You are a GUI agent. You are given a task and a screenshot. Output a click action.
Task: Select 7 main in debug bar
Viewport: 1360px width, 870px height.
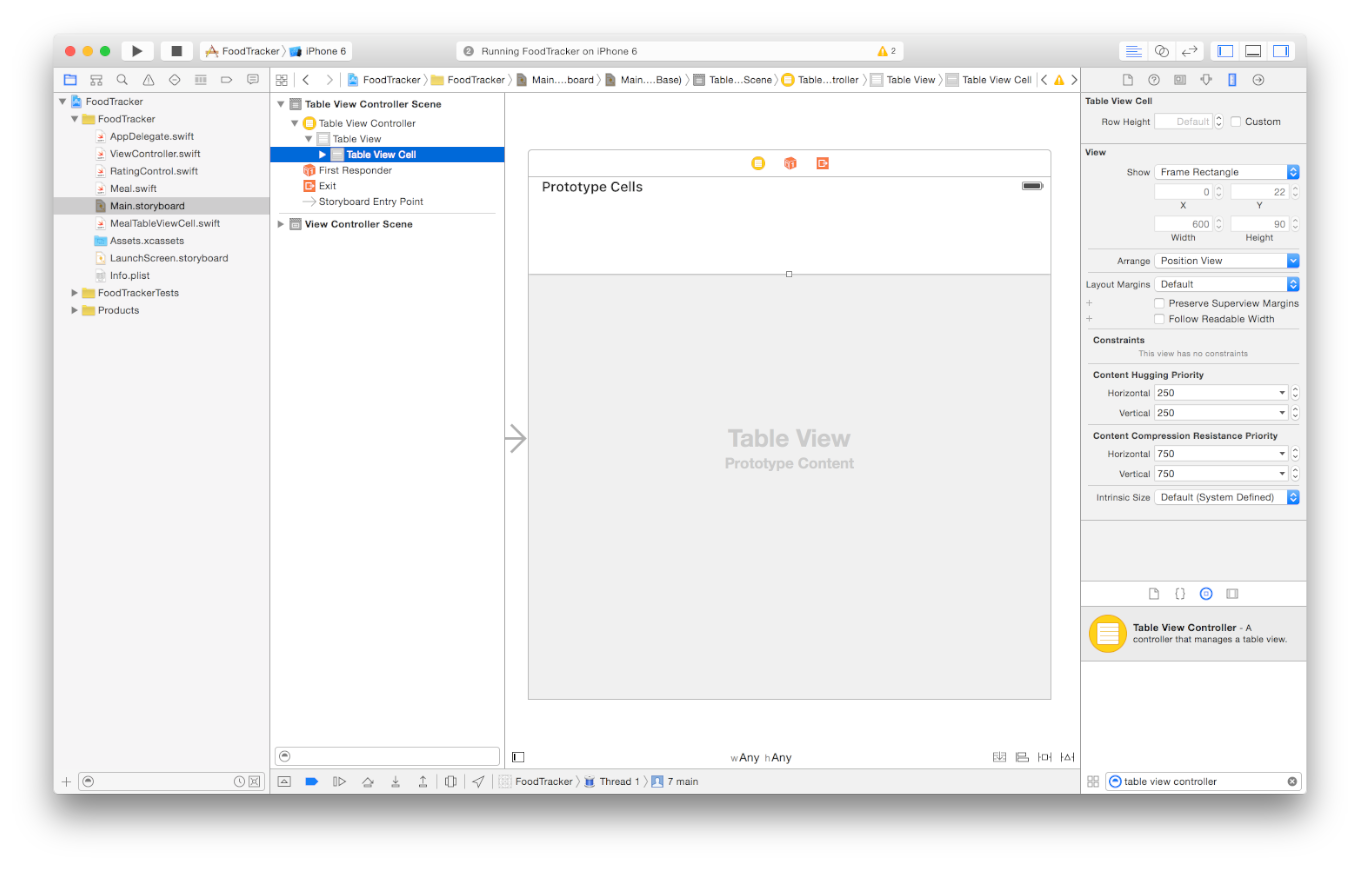point(675,781)
